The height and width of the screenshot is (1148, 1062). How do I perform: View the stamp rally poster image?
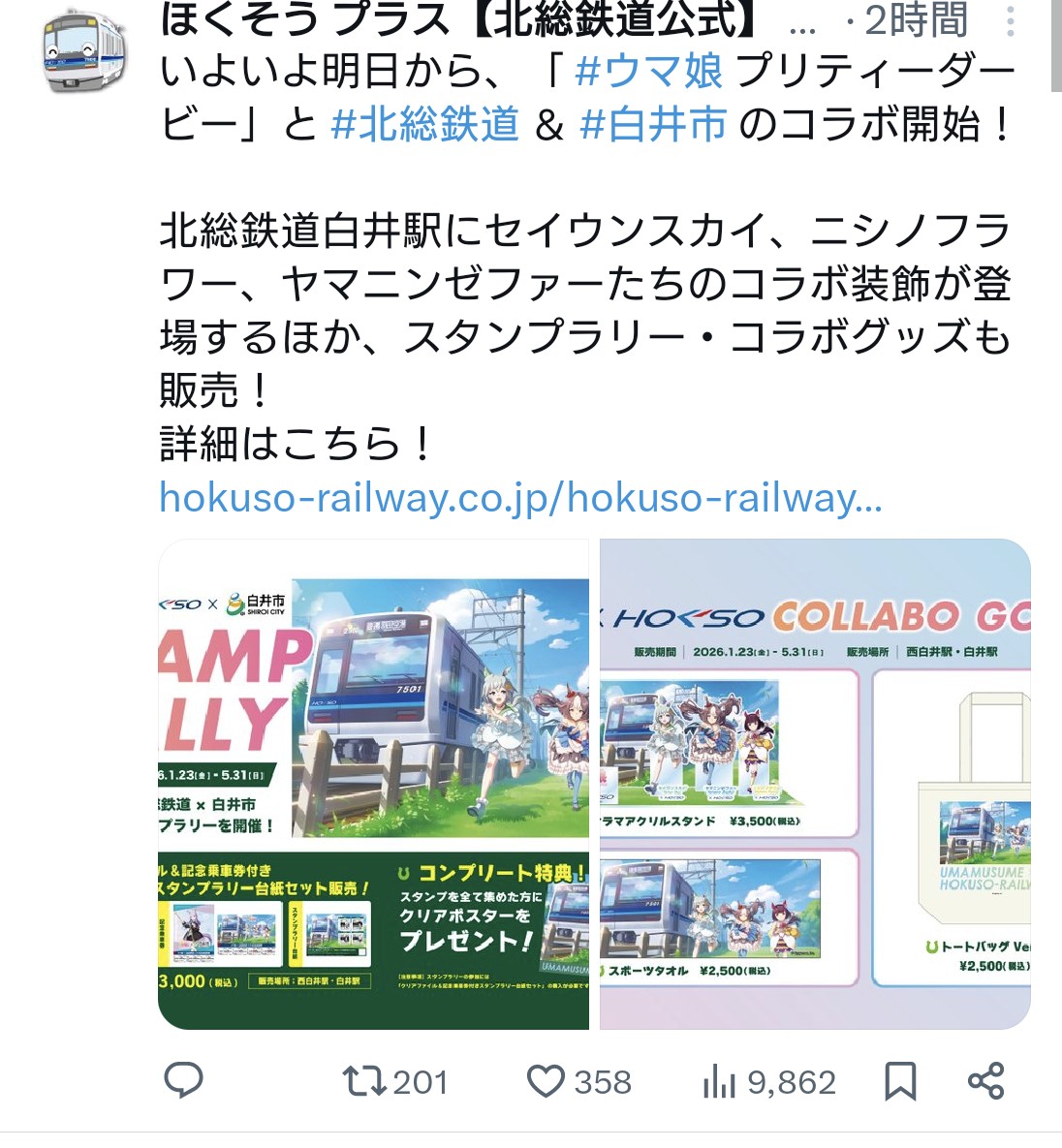[373, 784]
